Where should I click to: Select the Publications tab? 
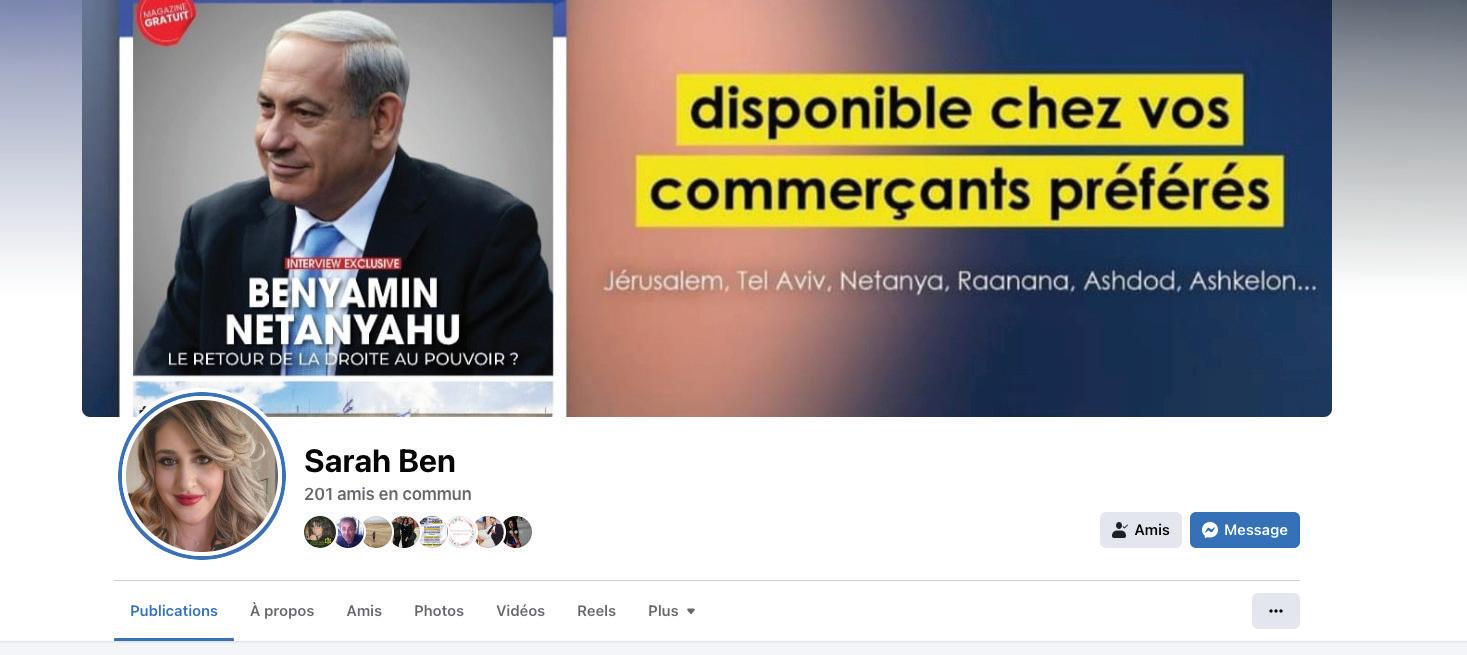174,611
